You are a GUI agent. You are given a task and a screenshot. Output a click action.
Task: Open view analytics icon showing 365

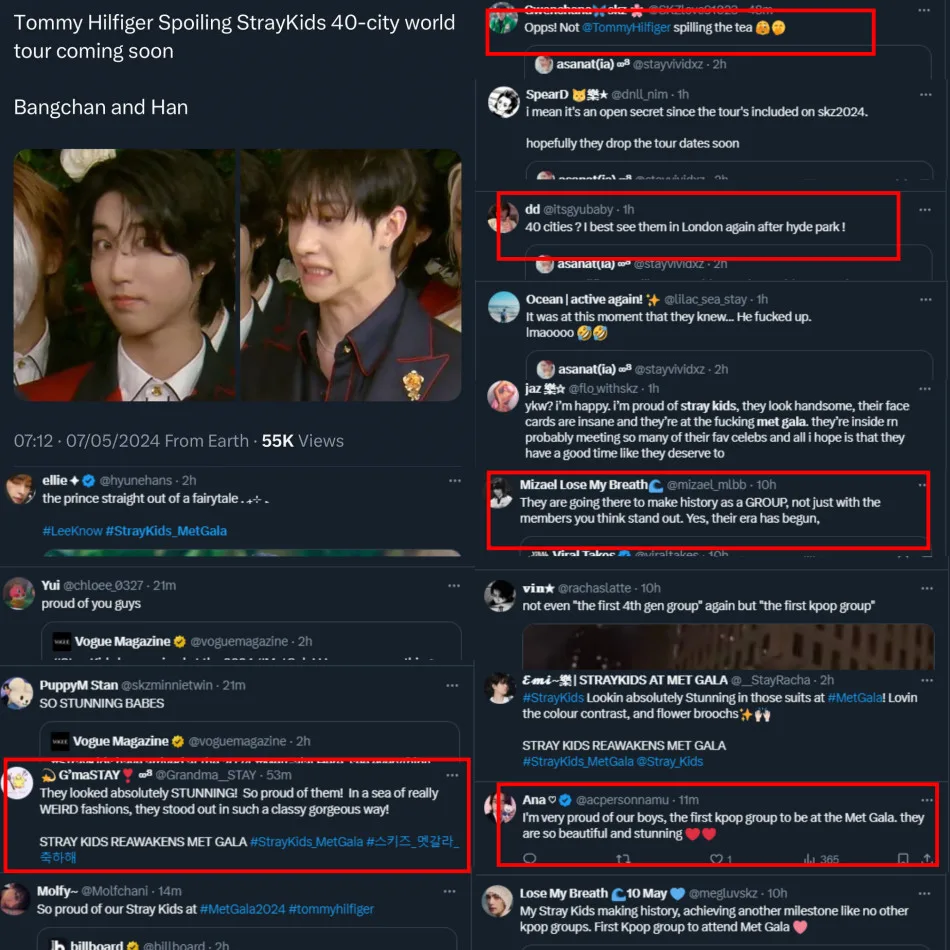click(821, 859)
